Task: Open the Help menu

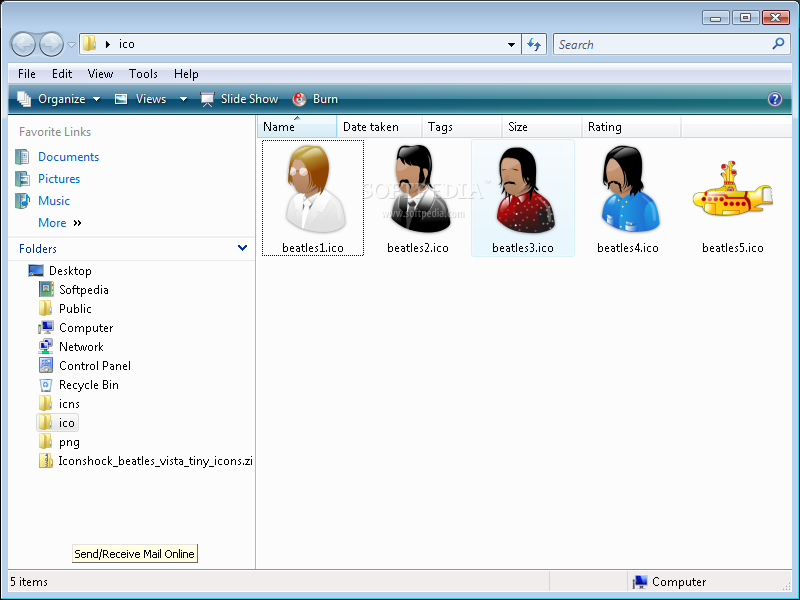Action: coord(186,74)
